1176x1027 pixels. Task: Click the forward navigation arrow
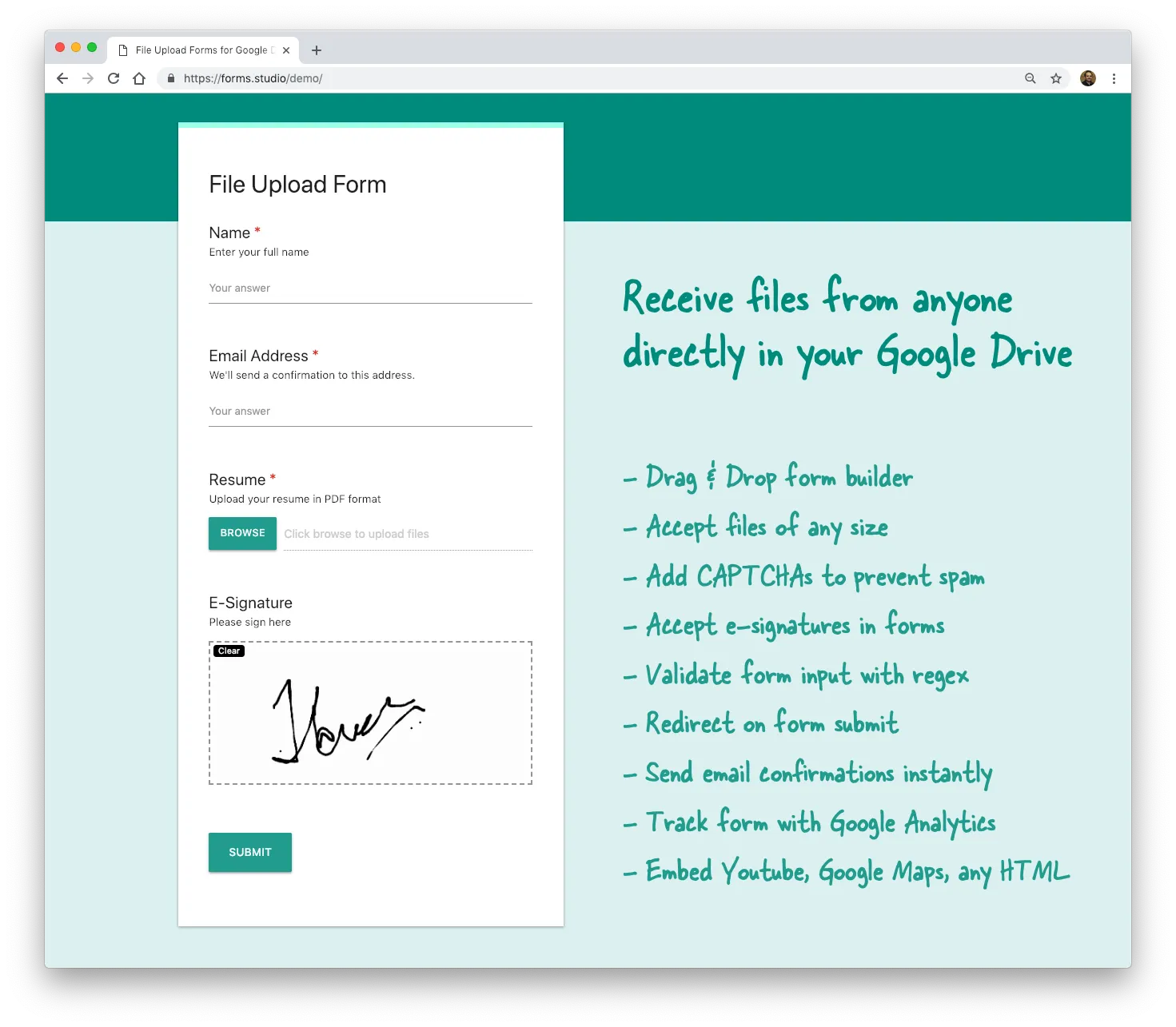tap(87, 78)
